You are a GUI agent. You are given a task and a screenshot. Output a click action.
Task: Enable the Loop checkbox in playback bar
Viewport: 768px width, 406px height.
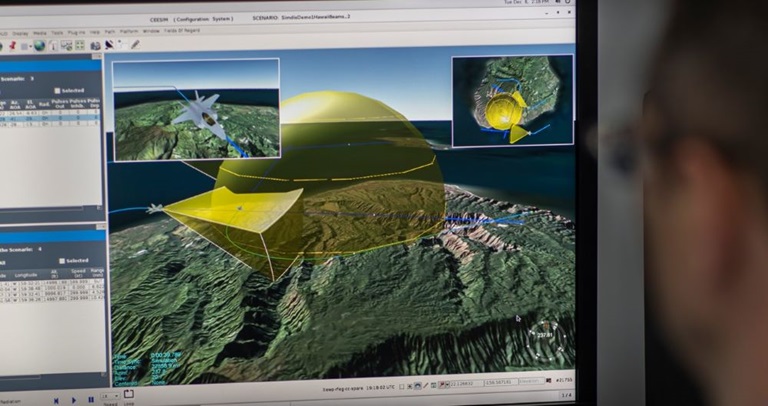tap(128, 393)
